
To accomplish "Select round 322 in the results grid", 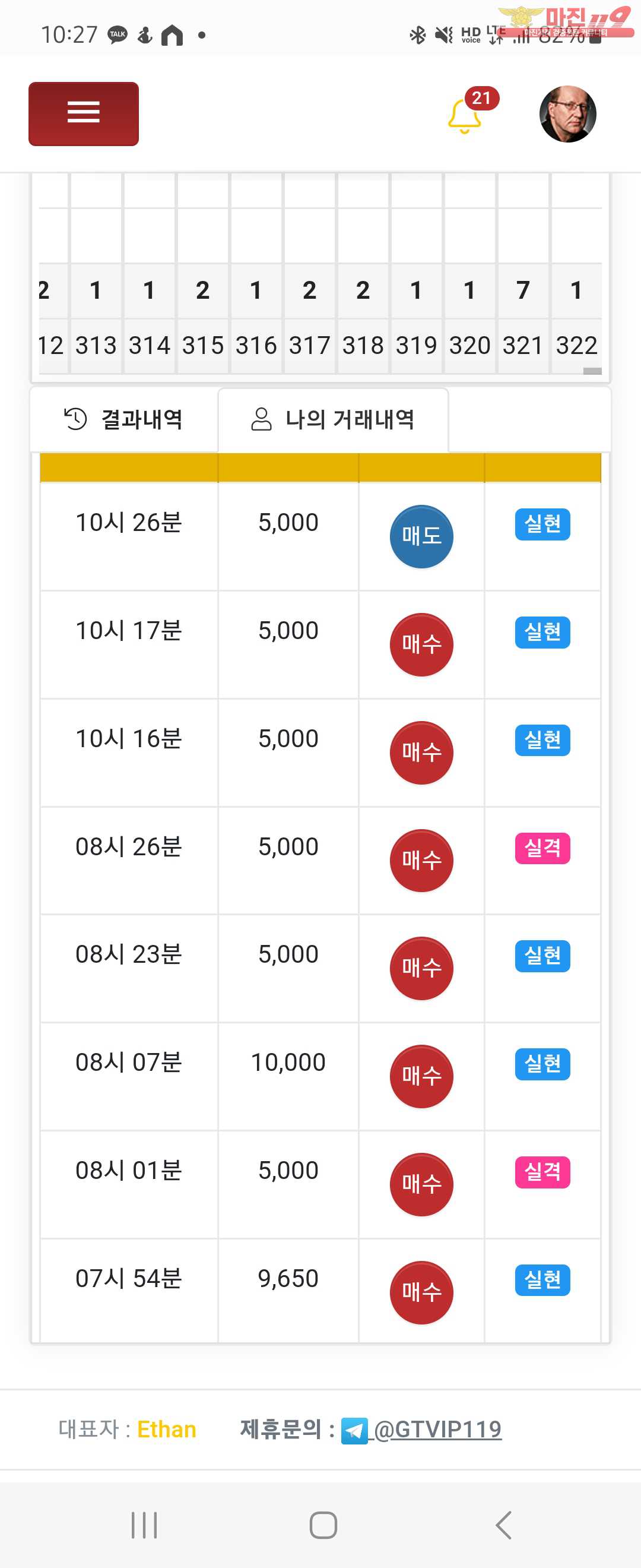I will (x=576, y=346).
